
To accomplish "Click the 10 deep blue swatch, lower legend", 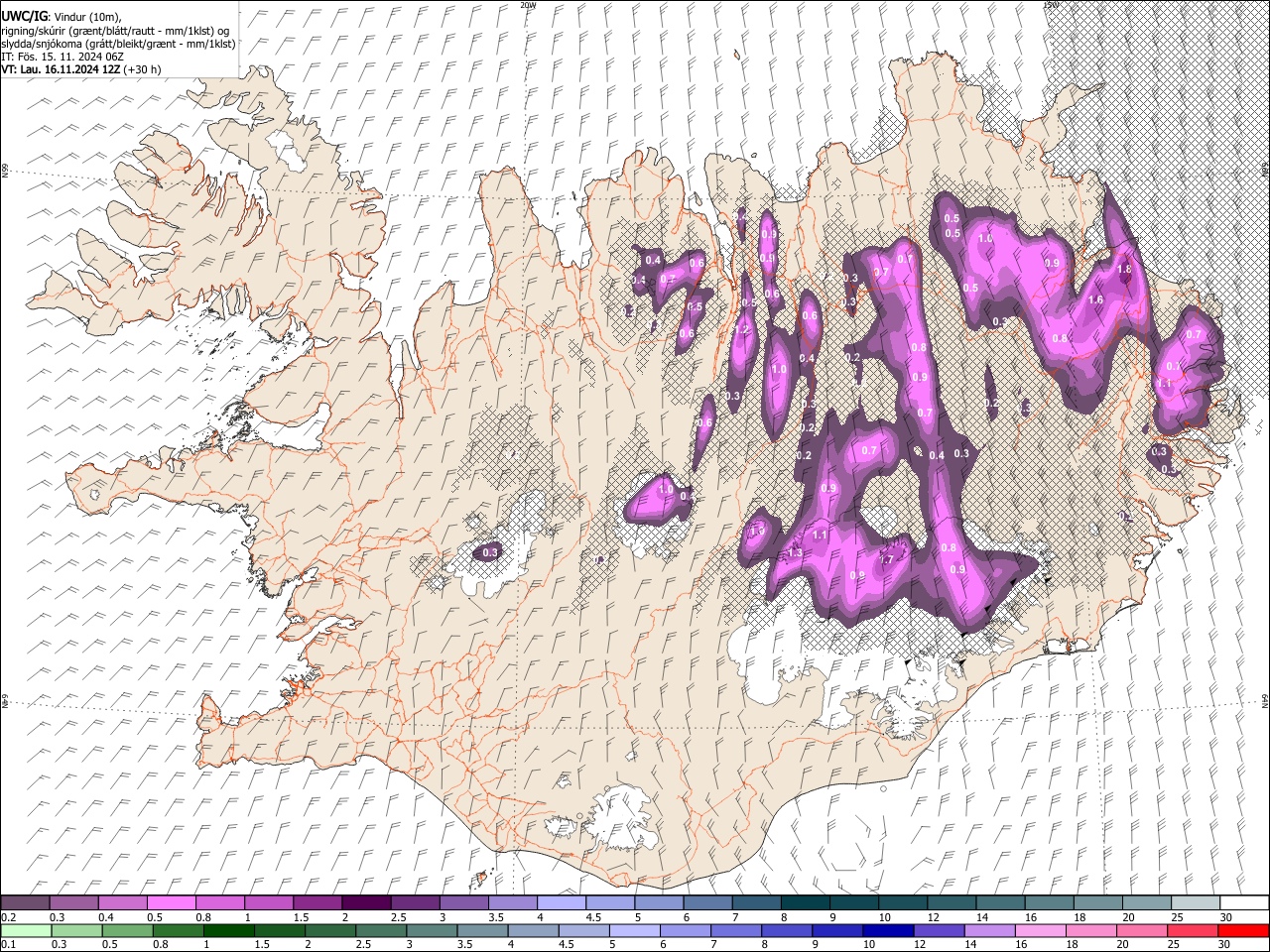I will pos(888,930).
